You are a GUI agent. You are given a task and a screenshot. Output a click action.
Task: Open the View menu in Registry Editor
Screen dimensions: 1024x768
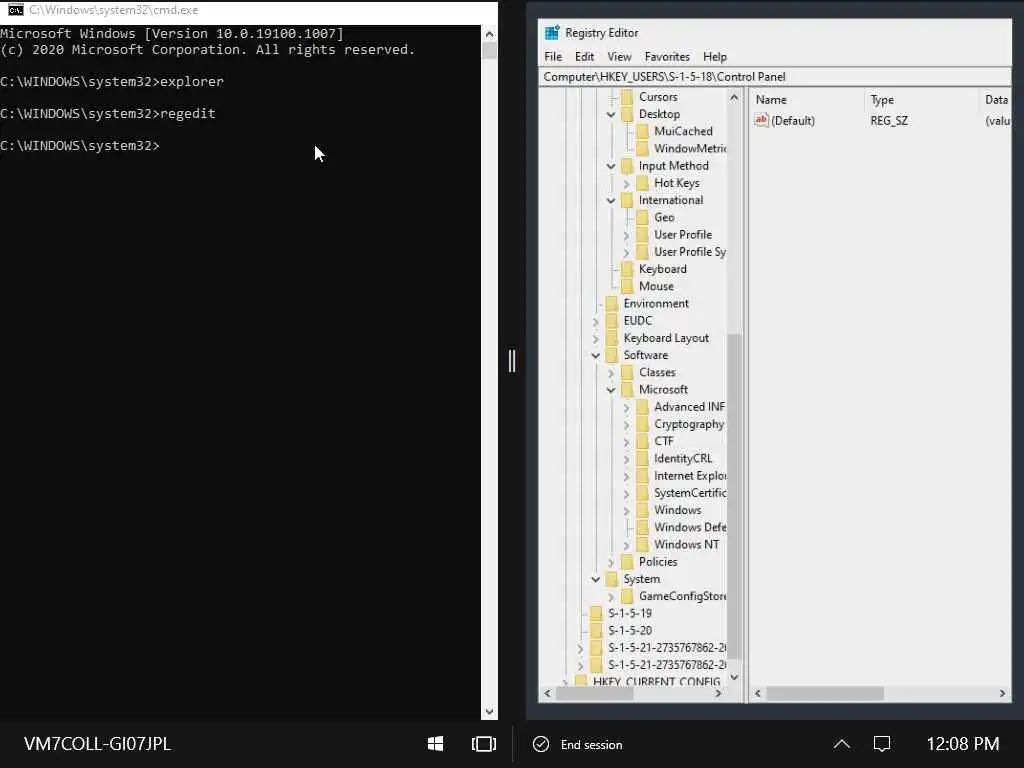619,57
